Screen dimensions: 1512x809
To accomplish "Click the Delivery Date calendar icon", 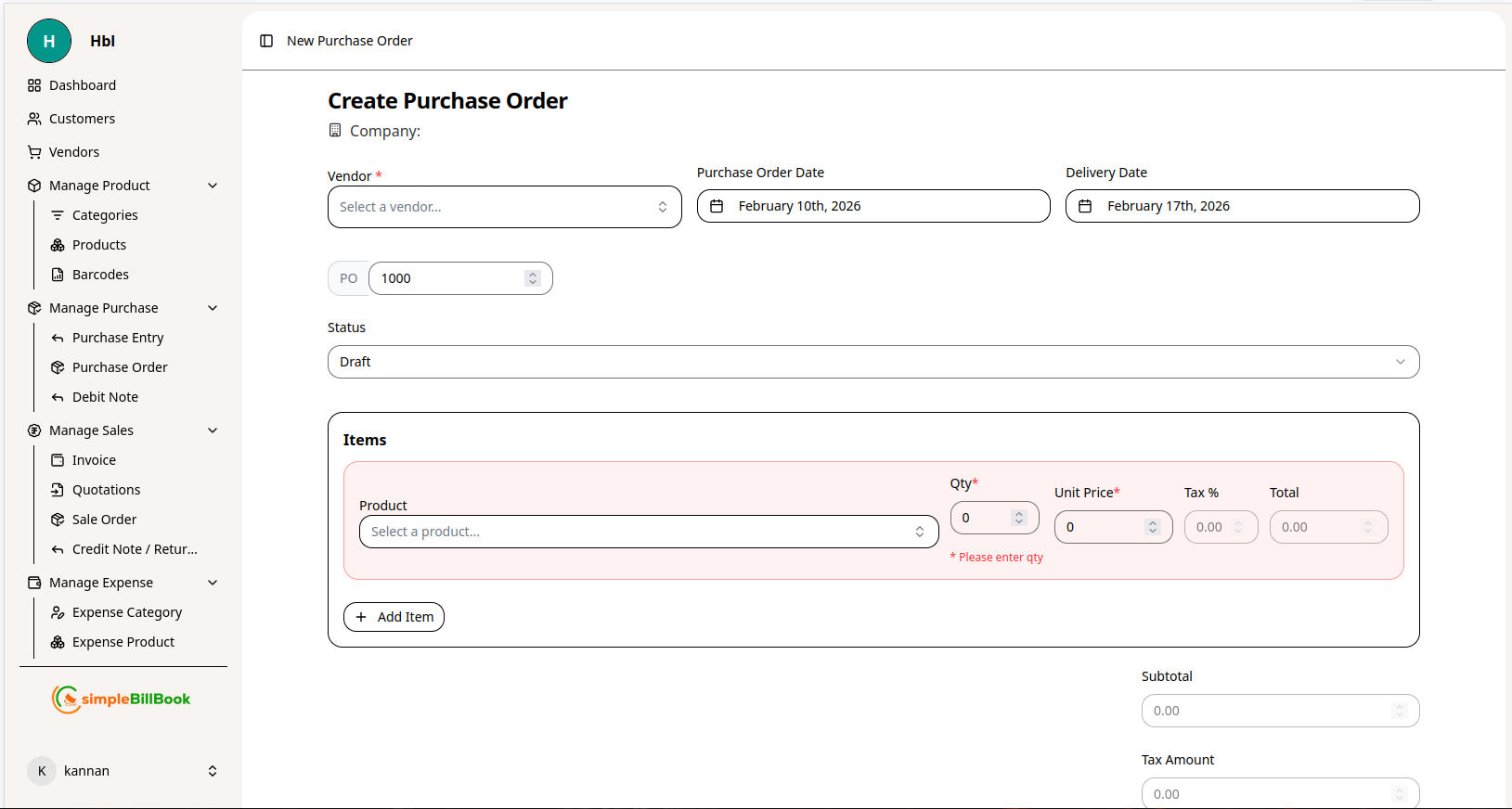I will [1085, 206].
